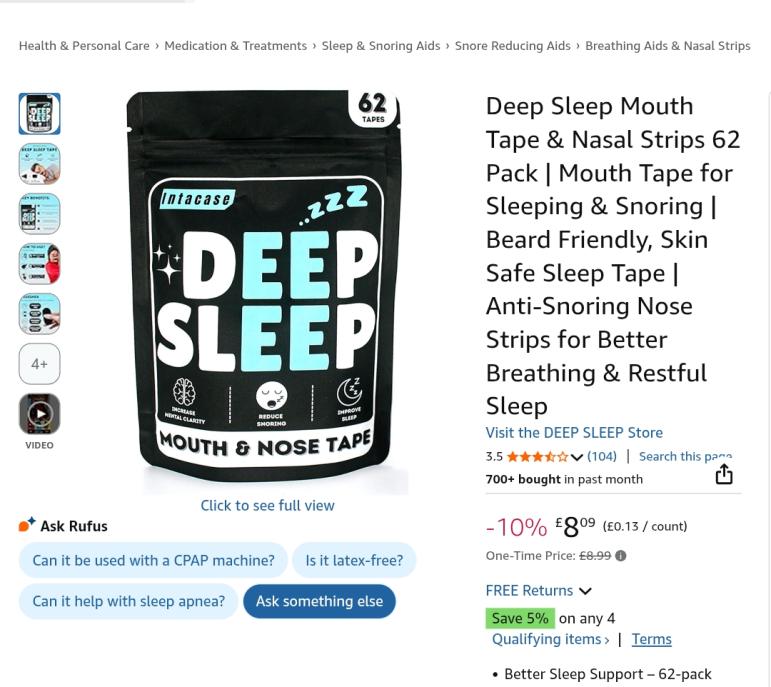Click the share icon
The image size is (771, 687).
pyautogui.click(x=723, y=474)
